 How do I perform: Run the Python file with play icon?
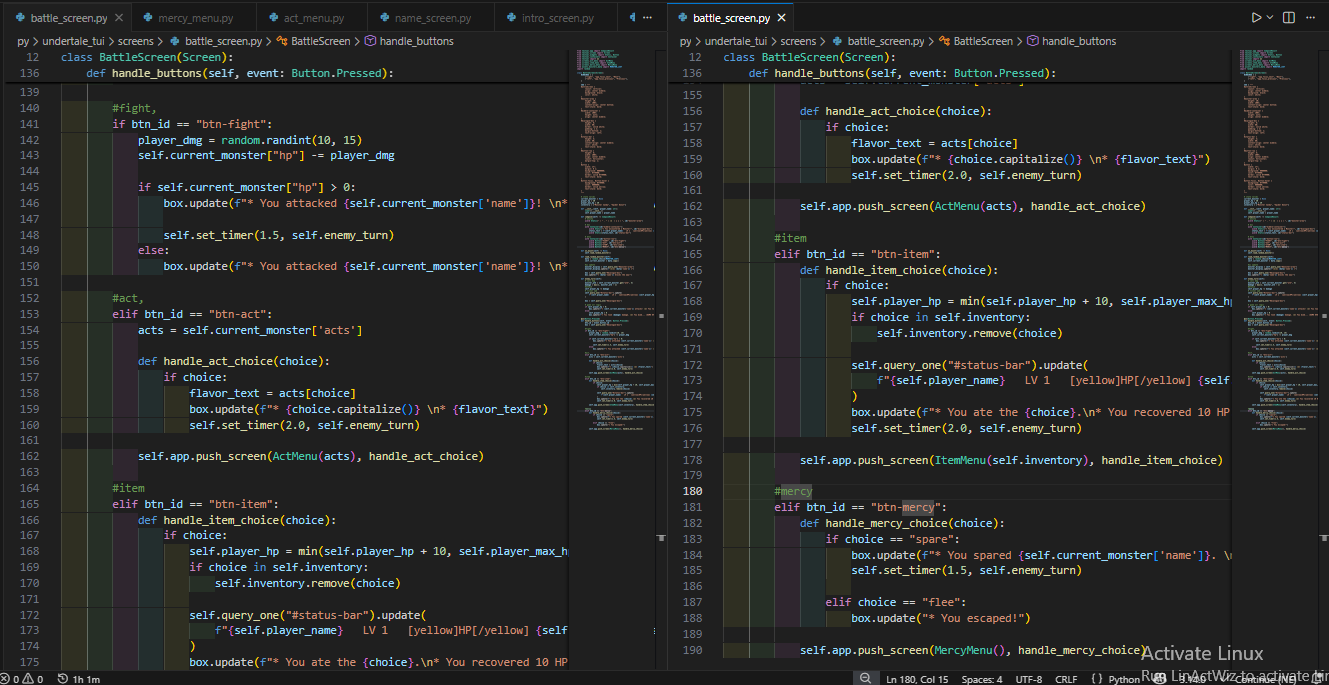(1256, 18)
